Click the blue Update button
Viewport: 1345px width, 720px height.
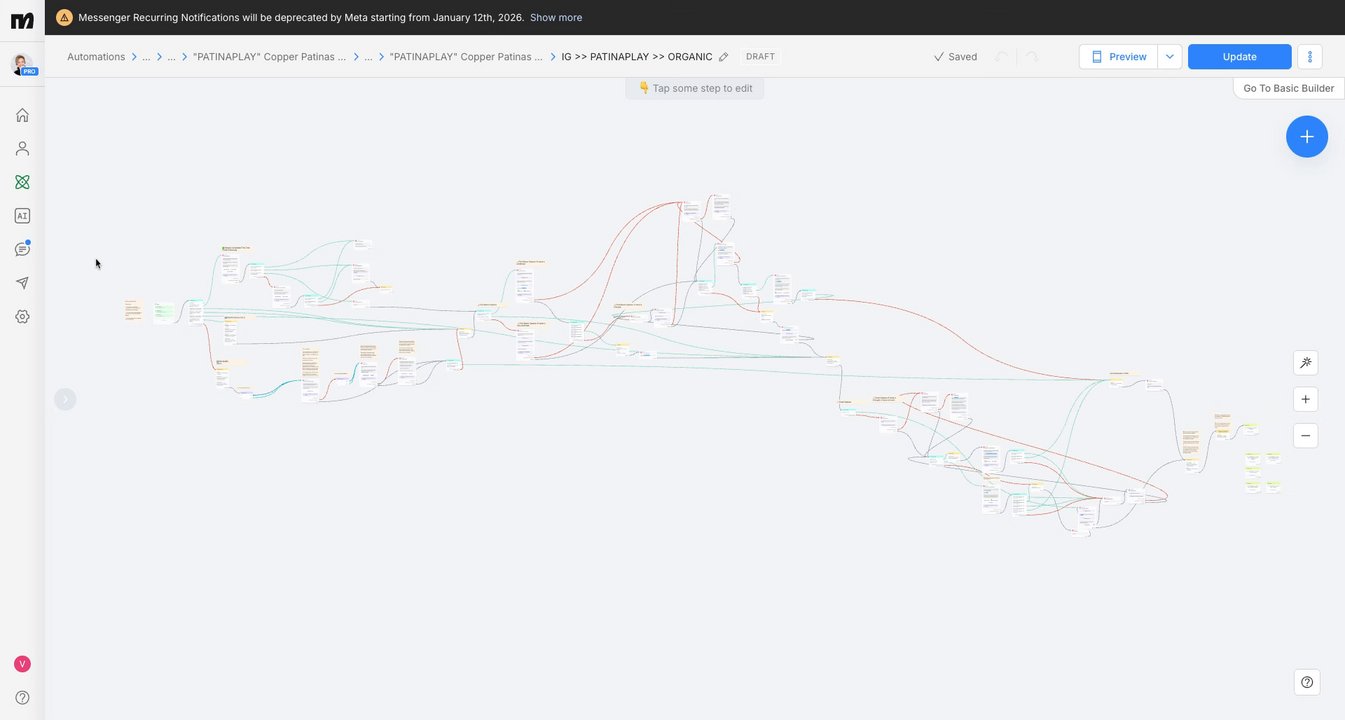(1240, 57)
